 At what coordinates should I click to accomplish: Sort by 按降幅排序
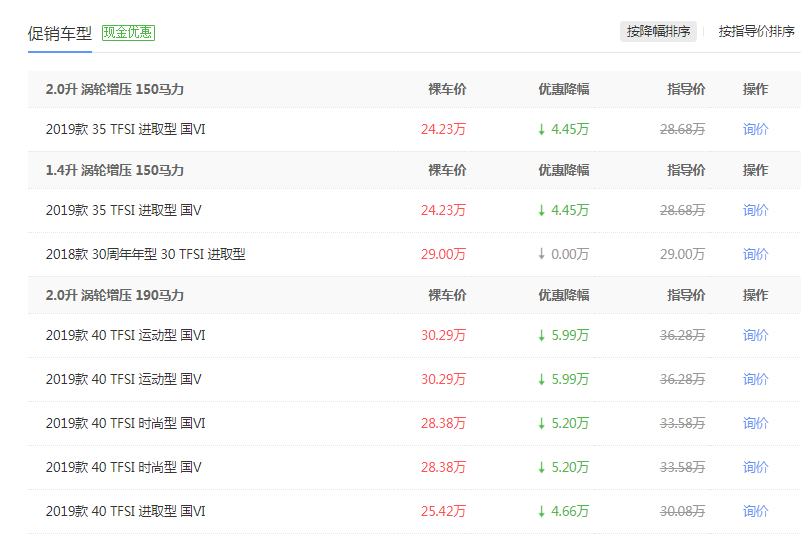tap(658, 32)
